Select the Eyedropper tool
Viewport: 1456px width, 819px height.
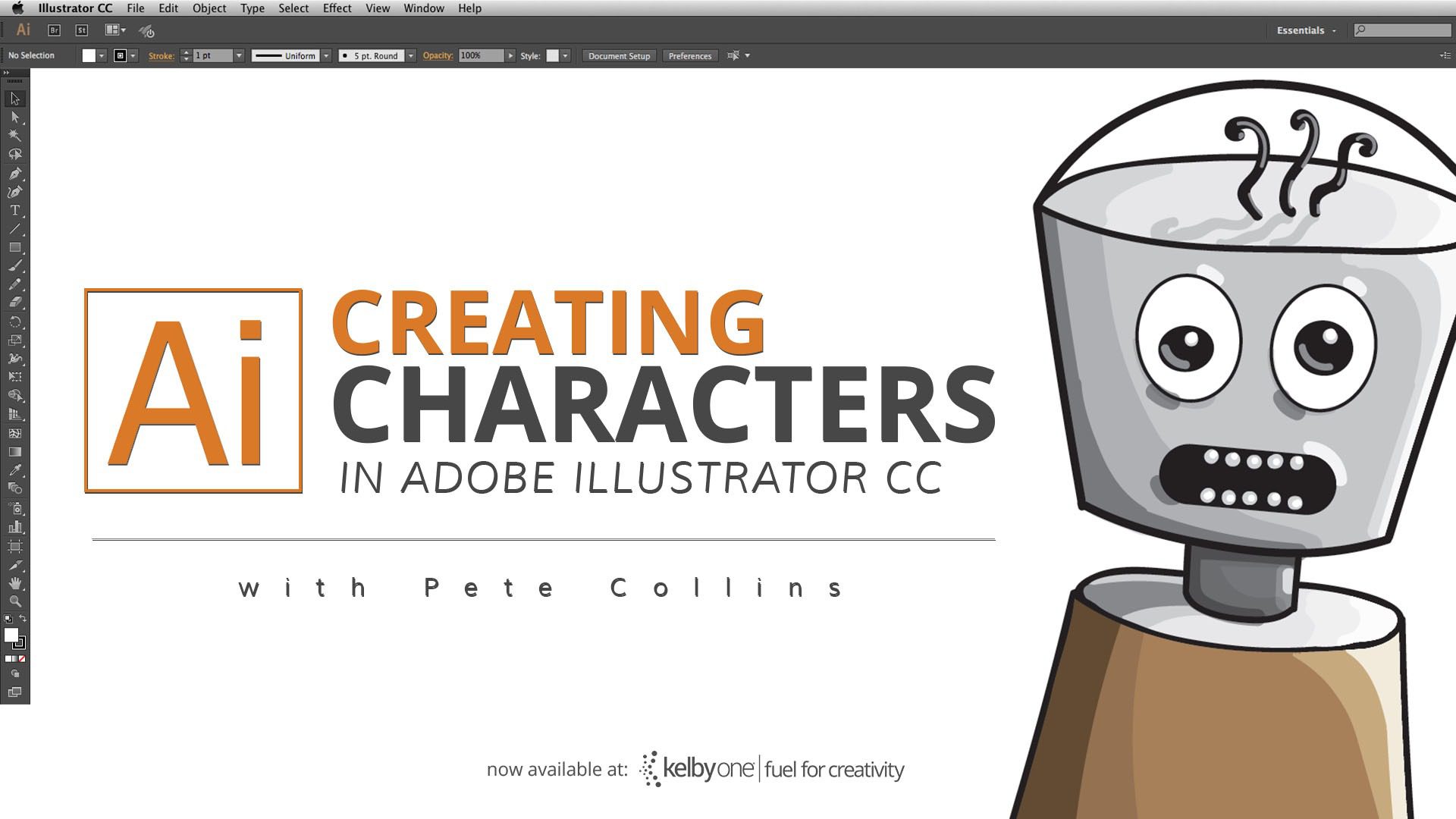pos(14,470)
